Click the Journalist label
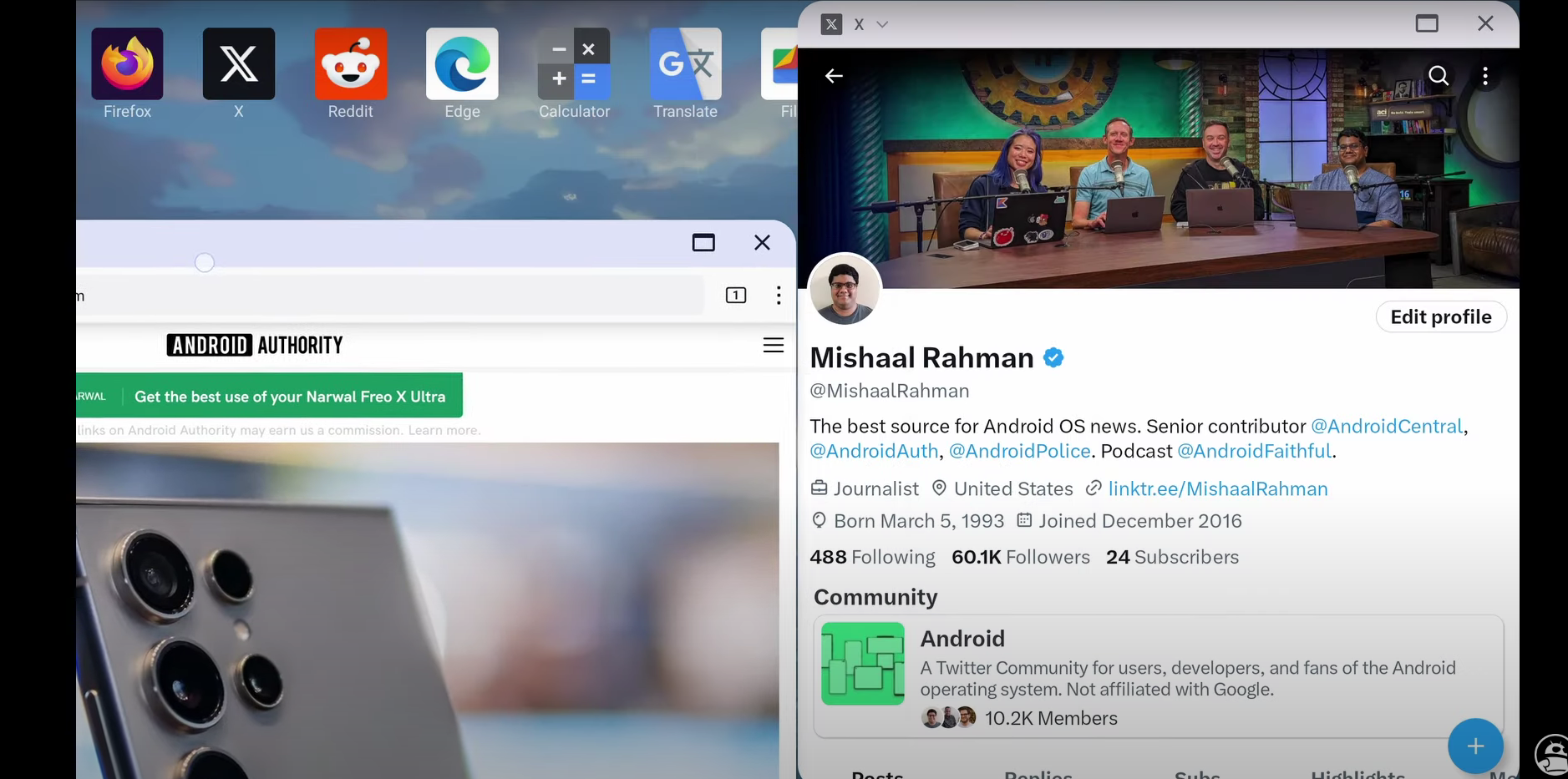The width and height of the screenshot is (1568, 779). pos(875,488)
